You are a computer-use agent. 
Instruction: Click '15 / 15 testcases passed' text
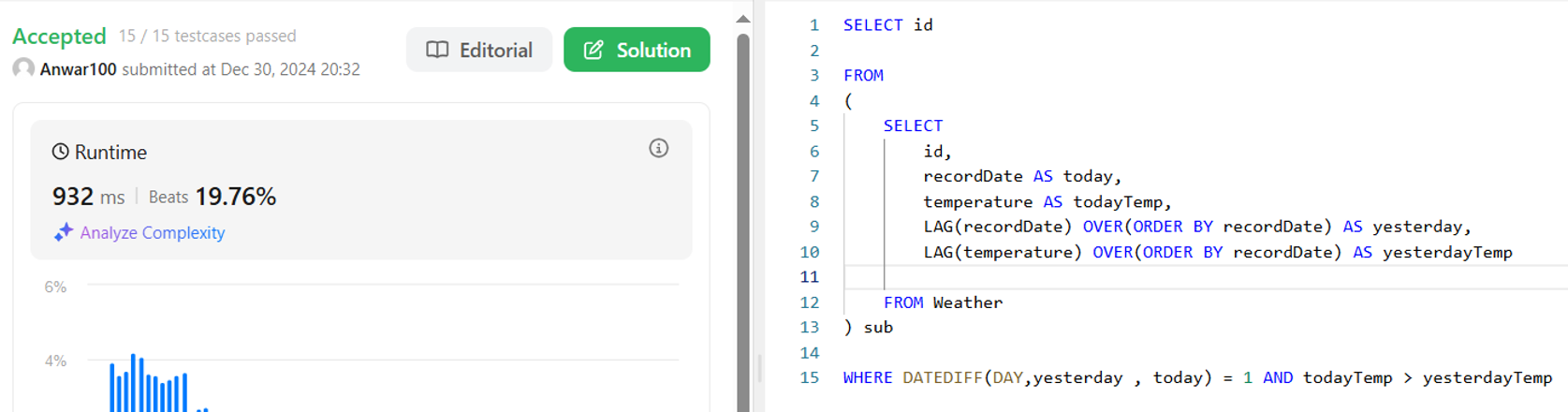tap(207, 36)
